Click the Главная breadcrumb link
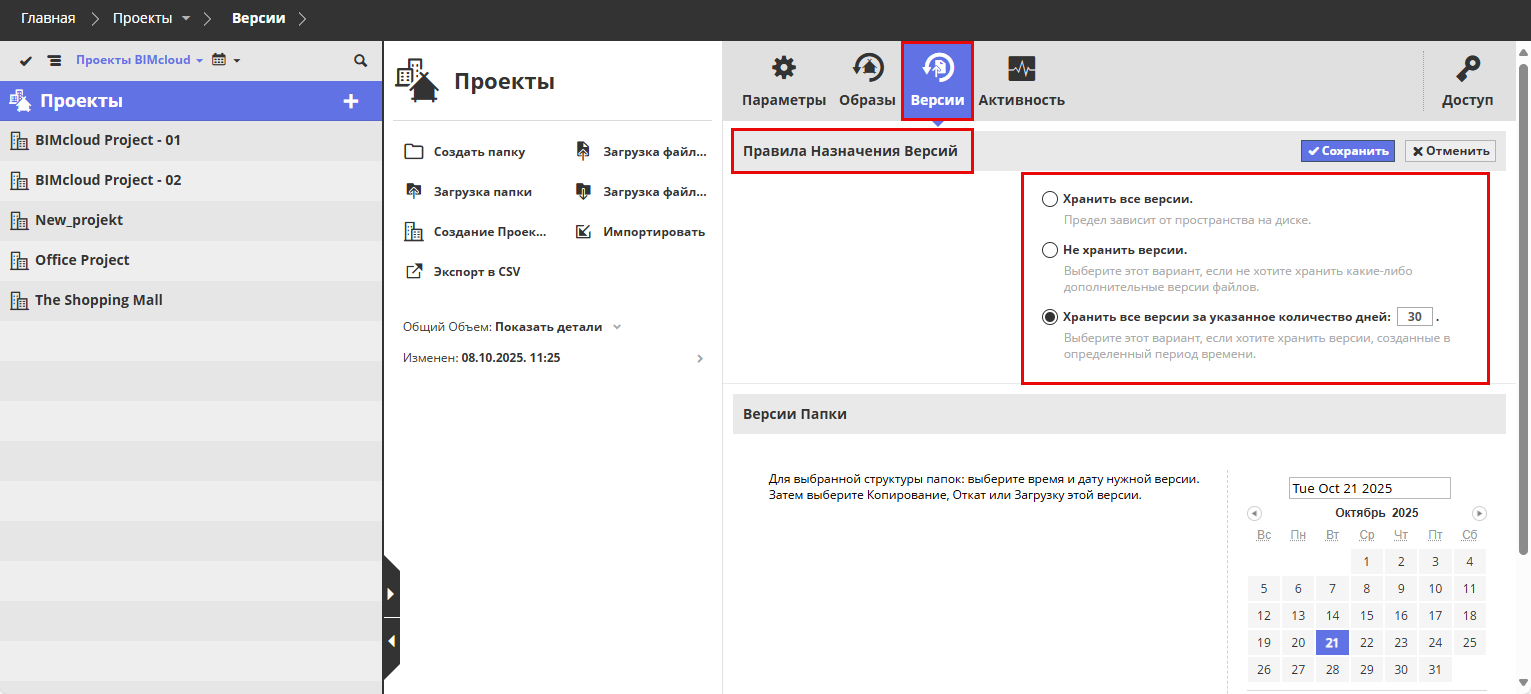 (x=48, y=18)
